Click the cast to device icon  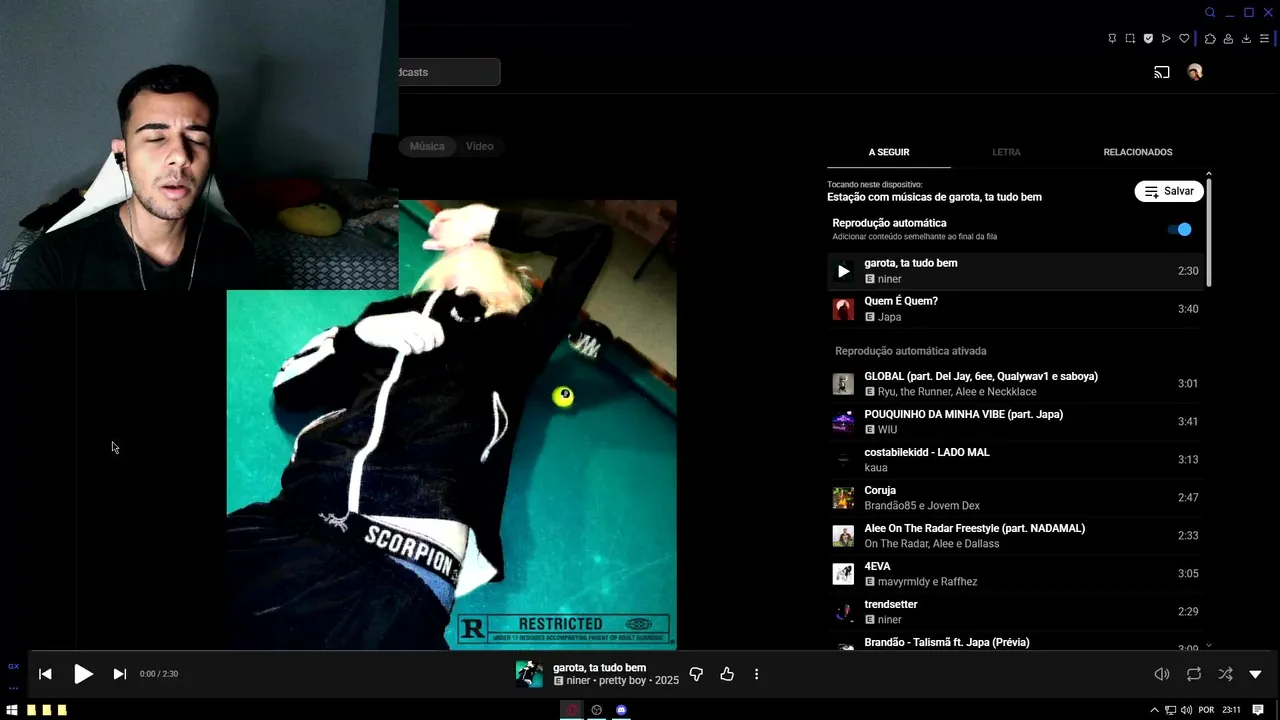point(1162,72)
